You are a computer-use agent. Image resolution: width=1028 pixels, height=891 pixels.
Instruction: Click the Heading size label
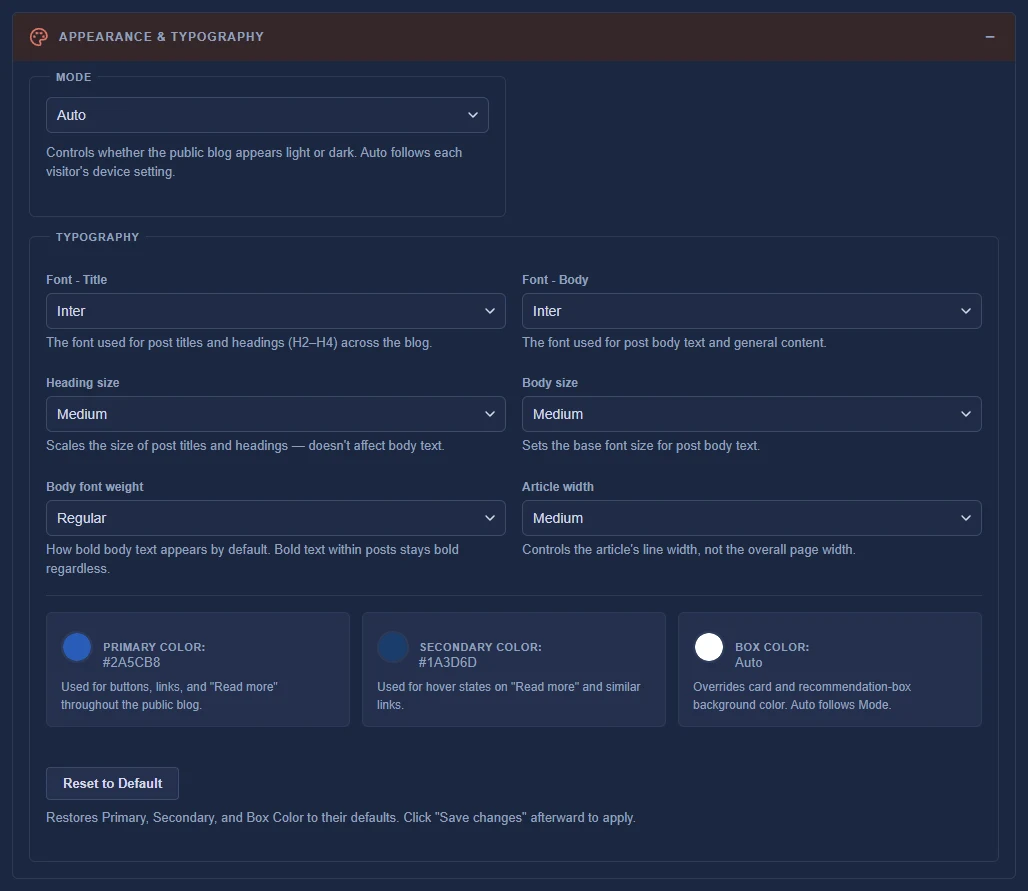pyautogui.click(x=83, y=382)
